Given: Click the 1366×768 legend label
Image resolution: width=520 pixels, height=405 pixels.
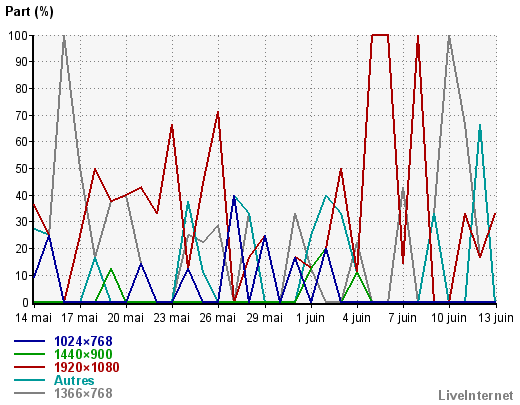Looking at the screenshot, I should coord(83,393).
